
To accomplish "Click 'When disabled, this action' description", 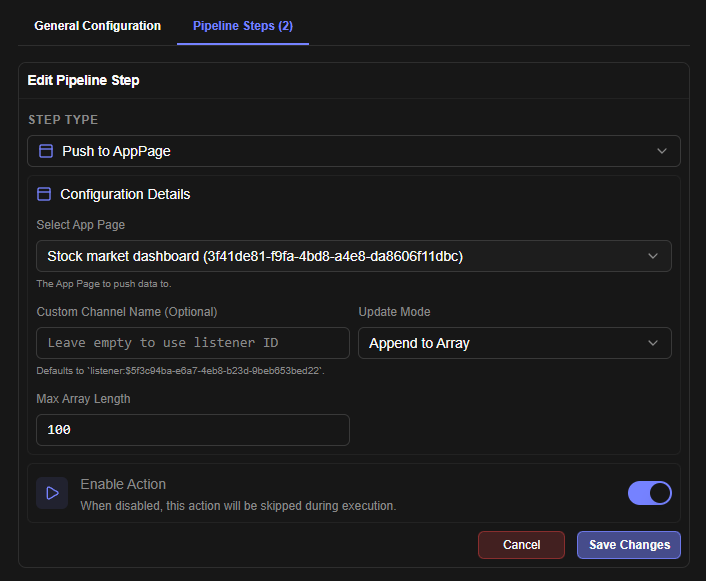I will click(238, 506).
